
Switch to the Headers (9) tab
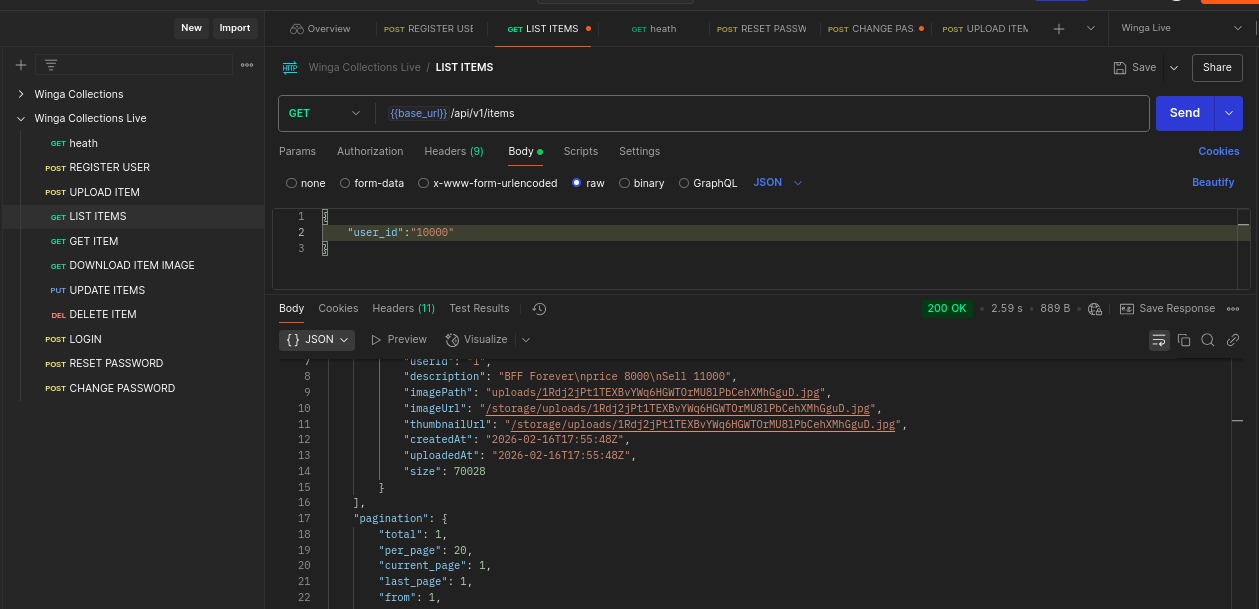pos(453,151)
